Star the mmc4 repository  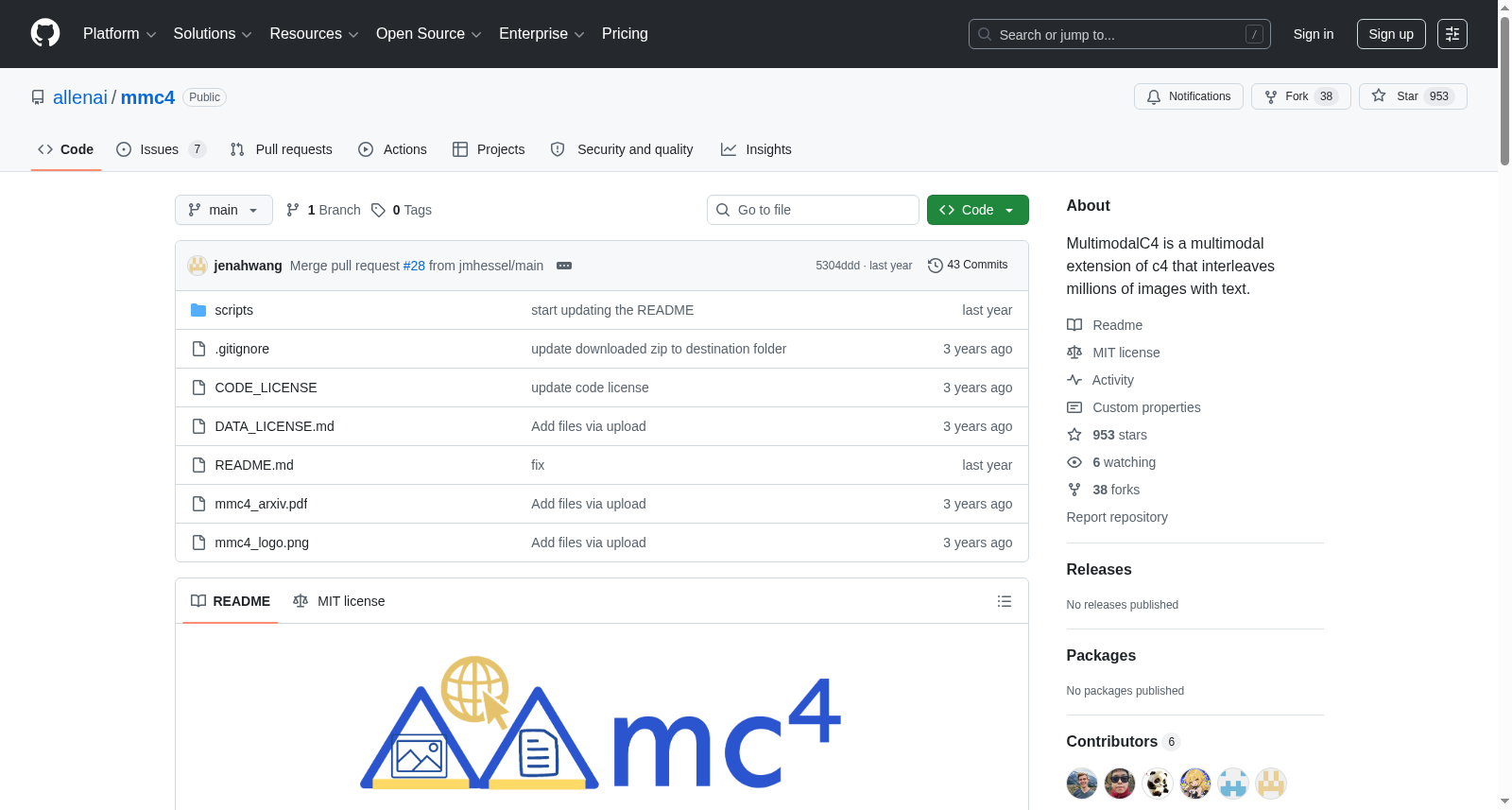point(1413,96)
